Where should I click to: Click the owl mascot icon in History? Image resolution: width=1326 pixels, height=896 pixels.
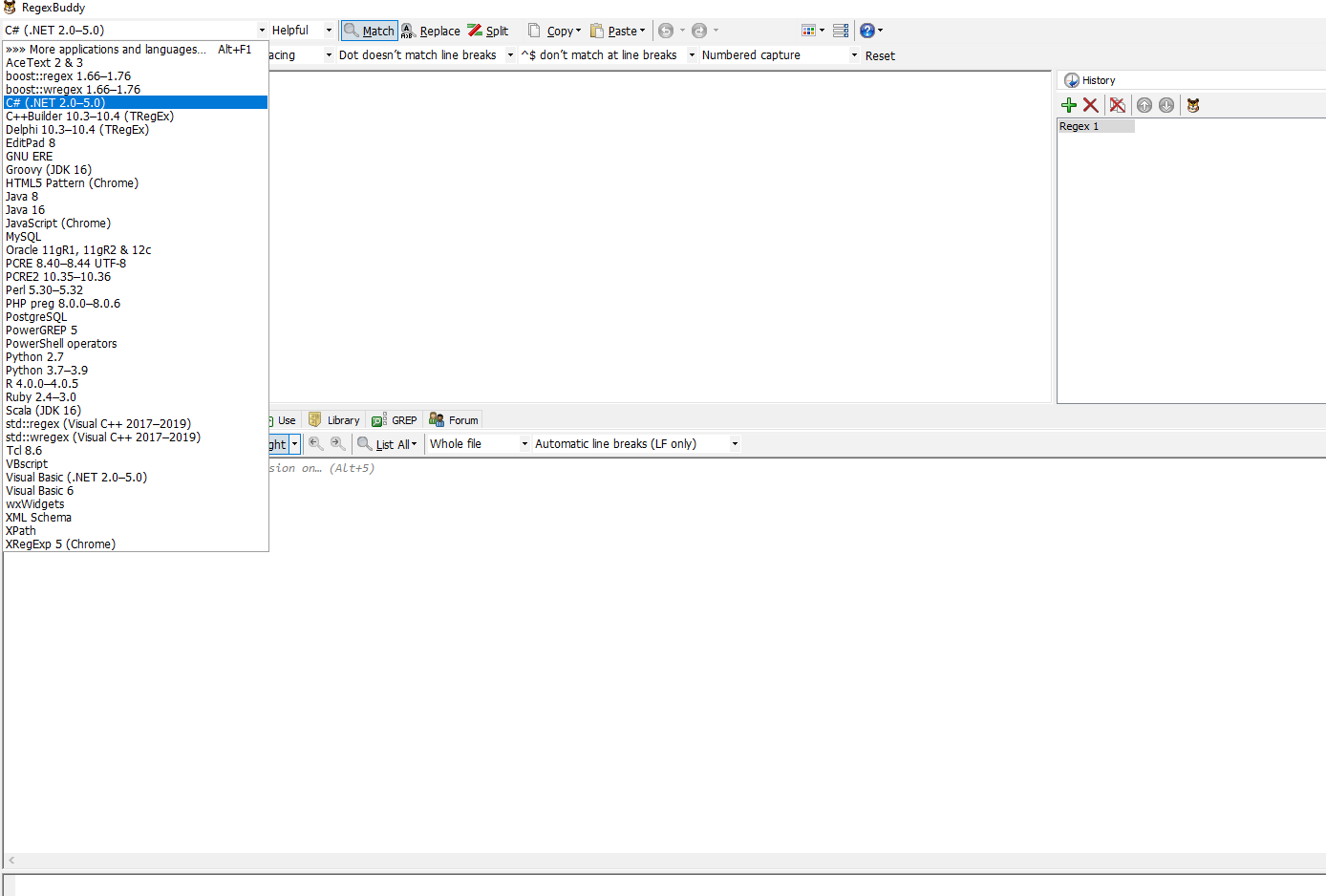(x=1193, y=105)
